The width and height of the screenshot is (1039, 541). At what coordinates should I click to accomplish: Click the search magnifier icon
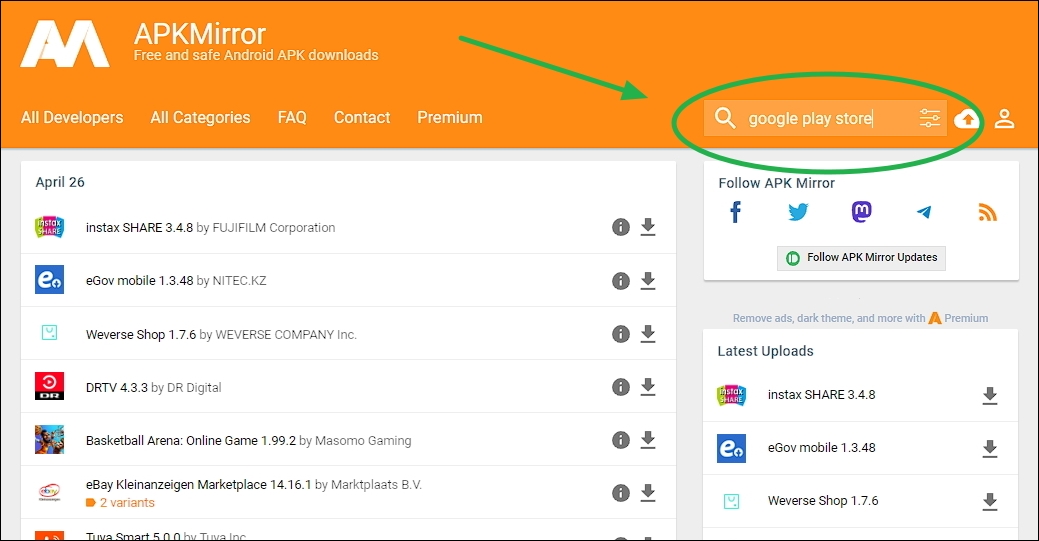[725, 118]
